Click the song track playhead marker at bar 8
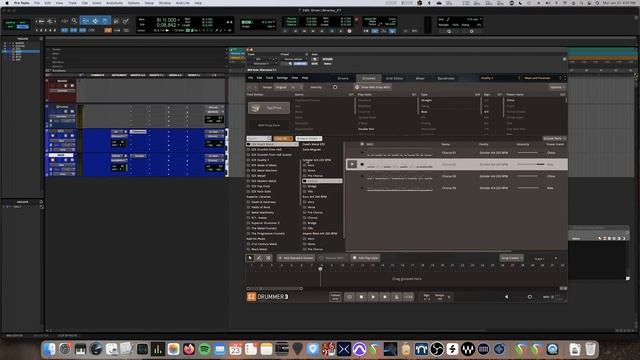The image size is (640, 360). tap(320, 269)
